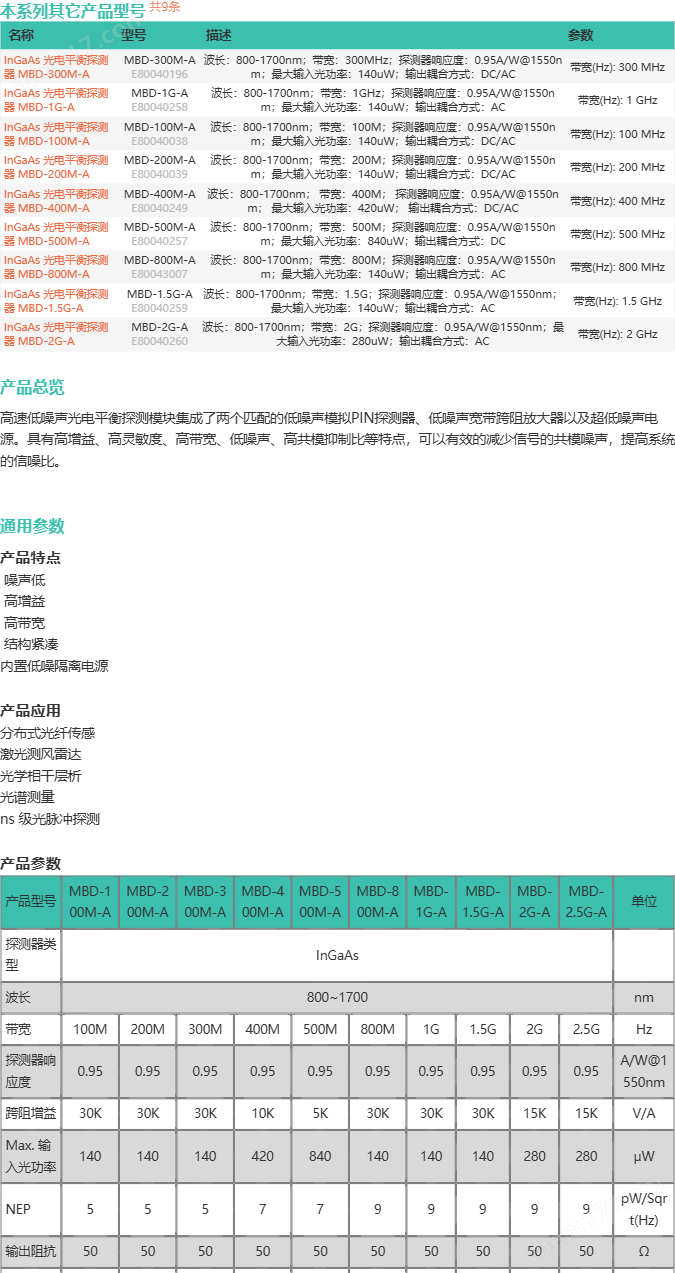Click the MBD-500M-A description with 840uW
This screenshot has width=675, height=1273.
pyautogui.click(x=383, y=234)
